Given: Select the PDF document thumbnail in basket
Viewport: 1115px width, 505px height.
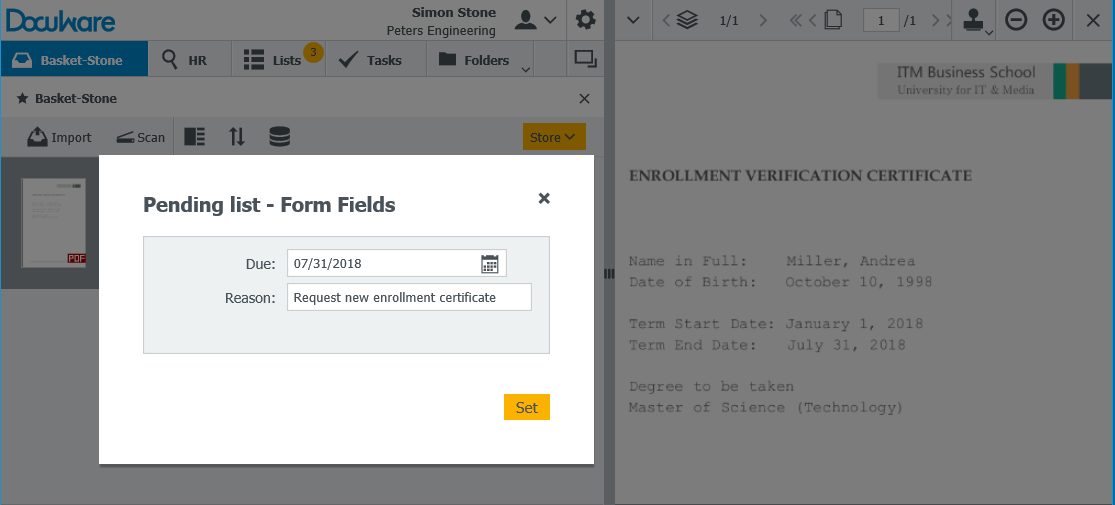Looking at the screenshot, I should [x=55, y=224].
